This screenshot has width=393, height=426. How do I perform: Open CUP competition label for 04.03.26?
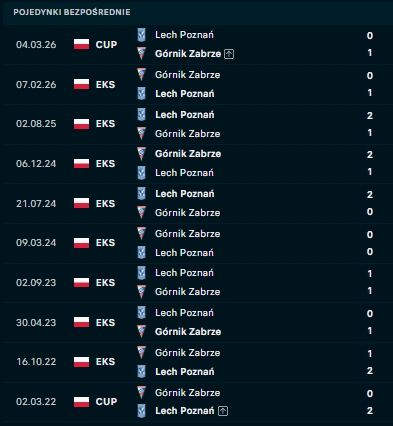coord(106,45)
